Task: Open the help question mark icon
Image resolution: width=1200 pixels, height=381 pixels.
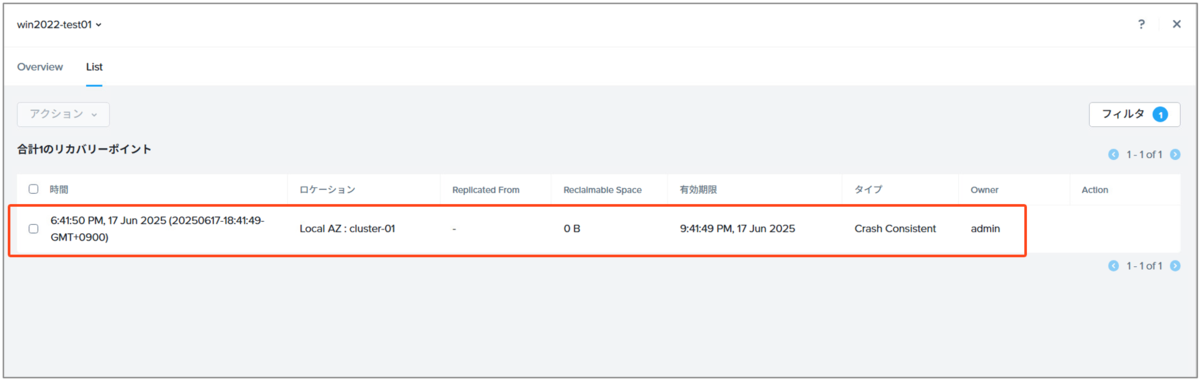Action: (1141, 24)
